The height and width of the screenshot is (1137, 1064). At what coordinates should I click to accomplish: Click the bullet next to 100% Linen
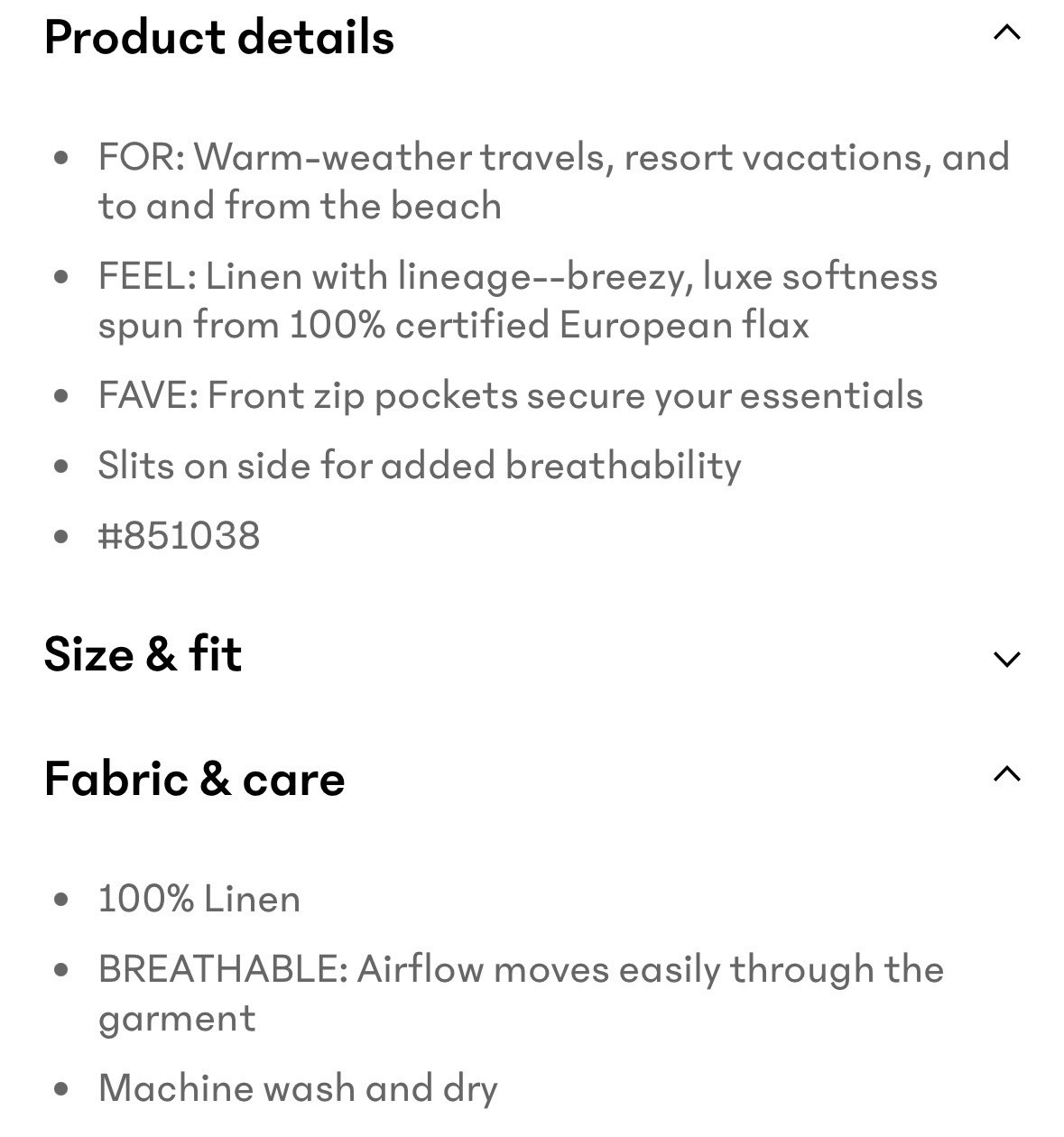point(61,900)
